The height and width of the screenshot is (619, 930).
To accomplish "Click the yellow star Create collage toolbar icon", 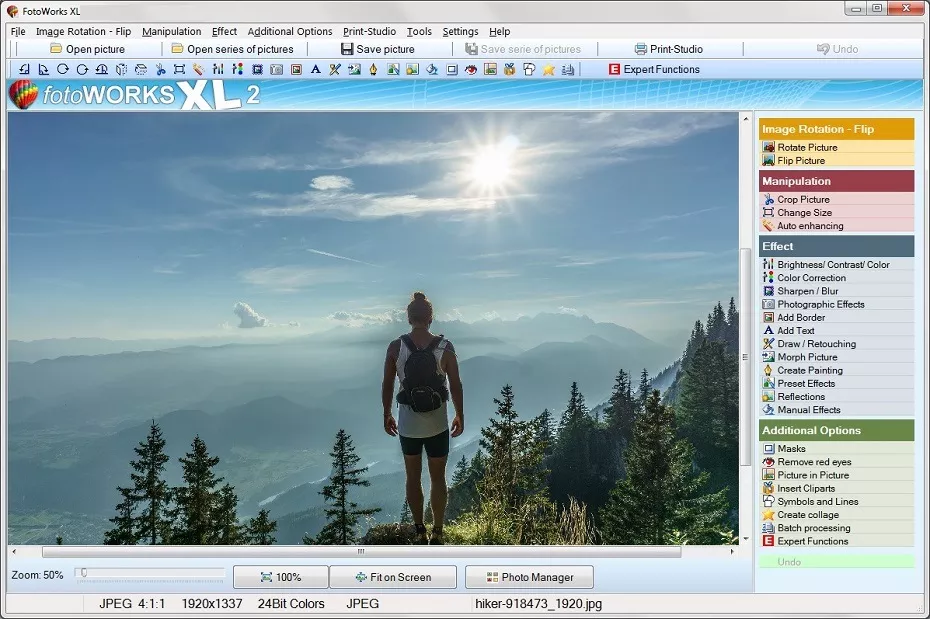I will pyautogui.click(x=548, y=70).
